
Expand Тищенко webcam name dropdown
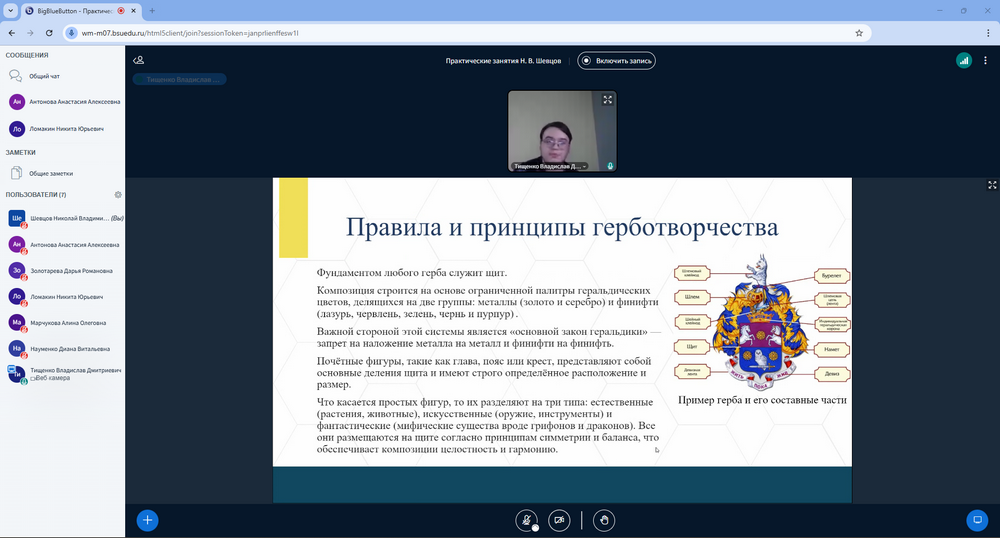coord(584,166)
